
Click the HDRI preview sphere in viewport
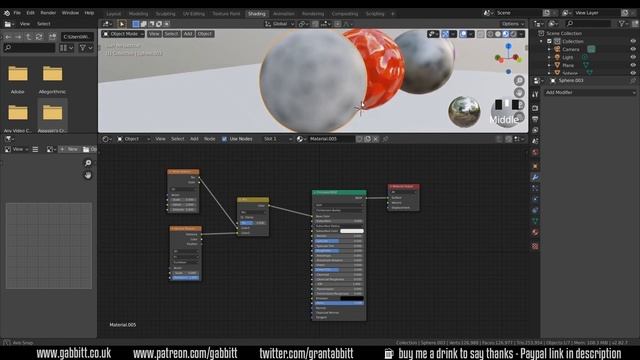[464, 111]
